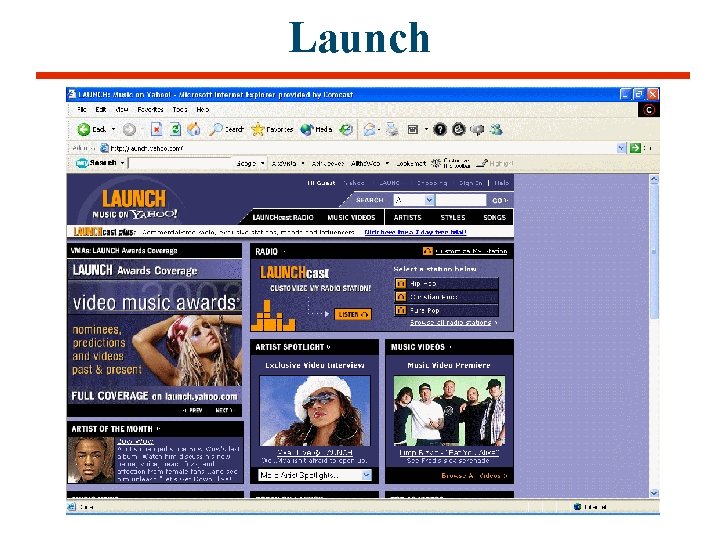Image resolution: width=720 pixels, height=540 pixels.
Task: Open the mySearch dropdown arrow
Action: pos(123,163)
